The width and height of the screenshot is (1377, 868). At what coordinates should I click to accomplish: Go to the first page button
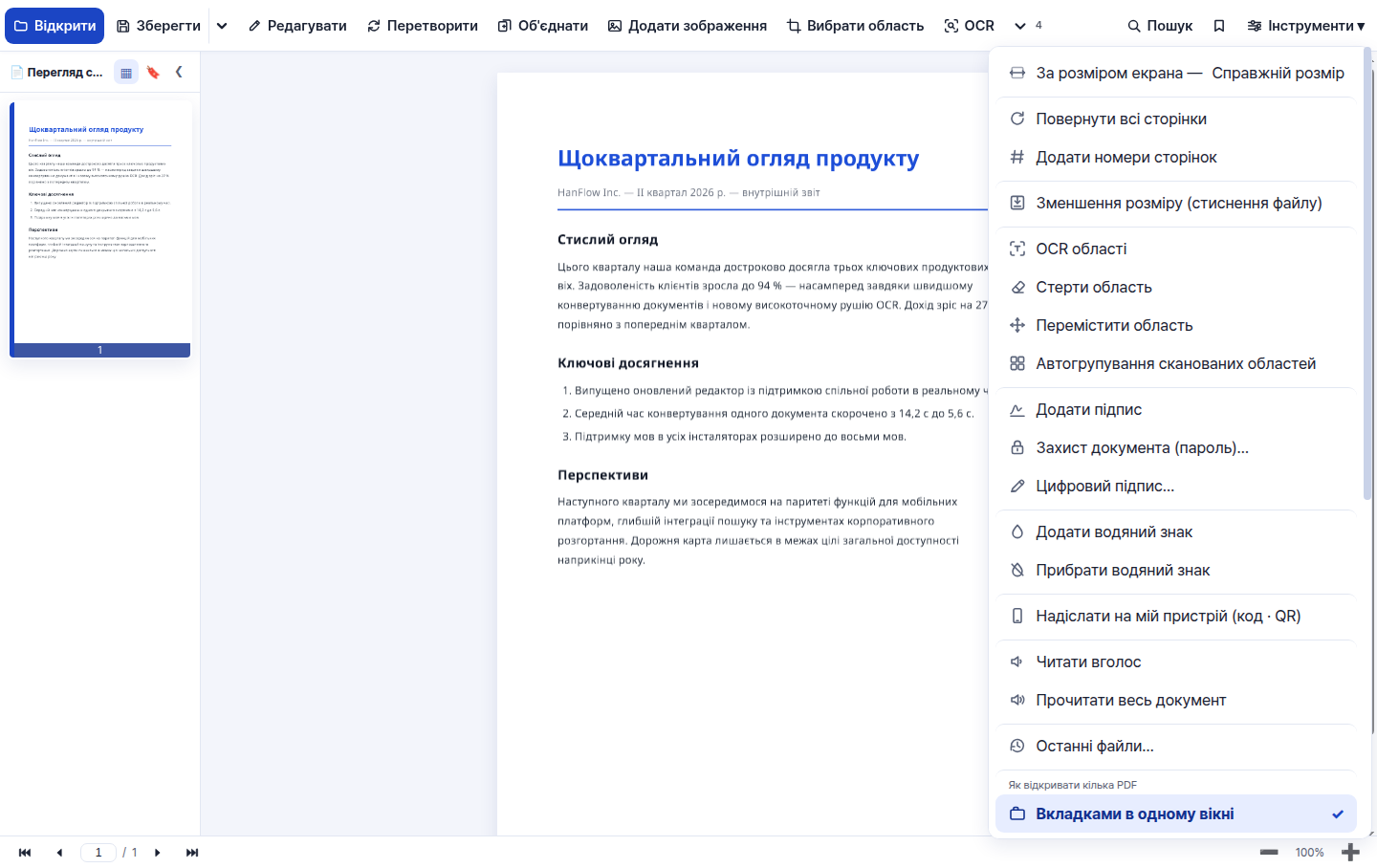click(25, 853)
